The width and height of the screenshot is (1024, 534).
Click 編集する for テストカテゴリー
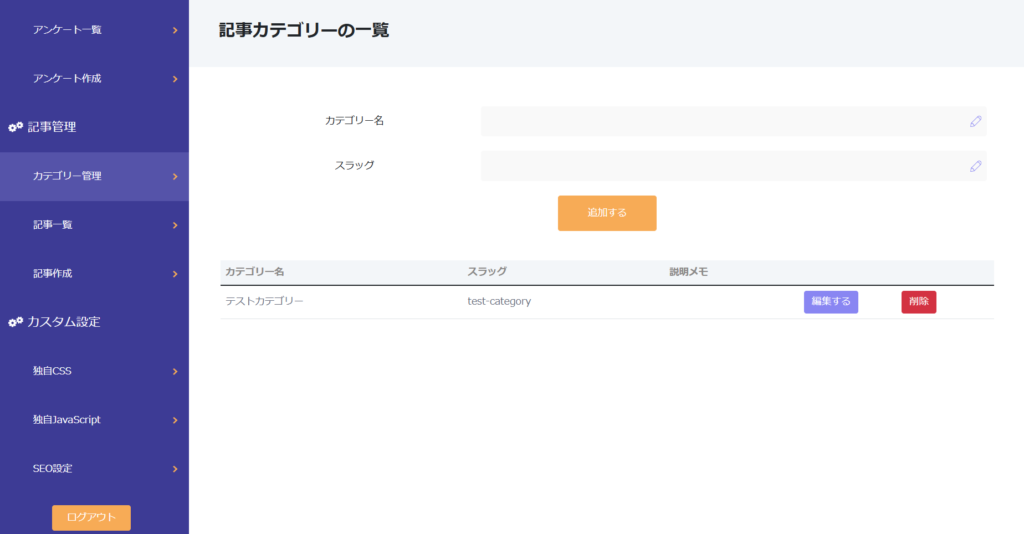point(831,302)
